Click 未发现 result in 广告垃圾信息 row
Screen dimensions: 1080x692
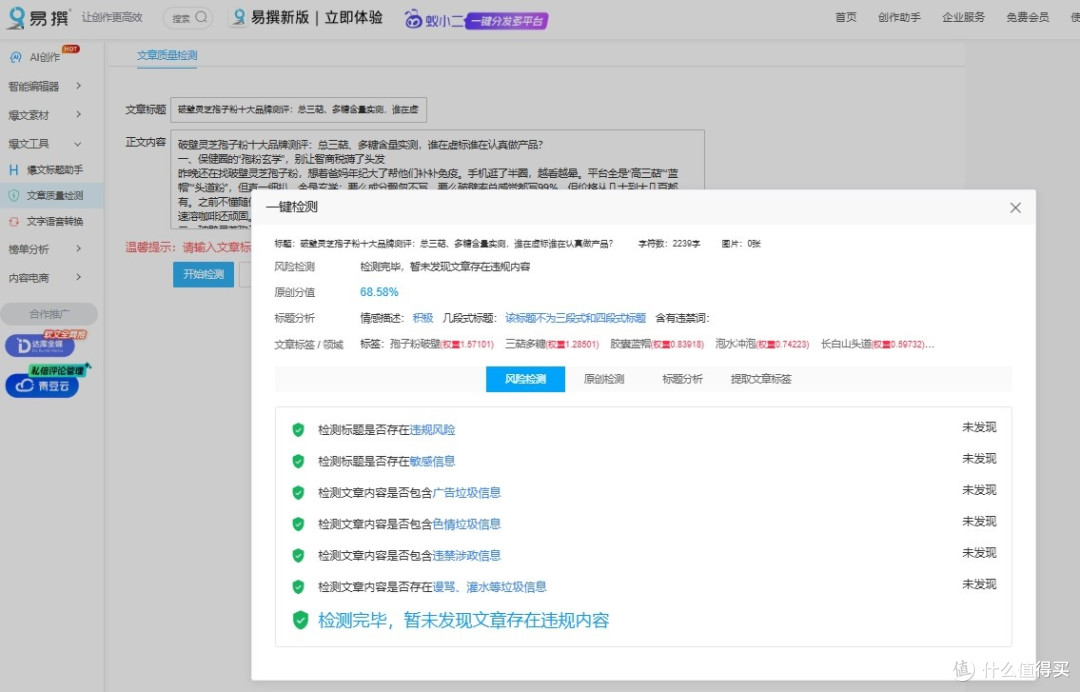click(979, 490)
